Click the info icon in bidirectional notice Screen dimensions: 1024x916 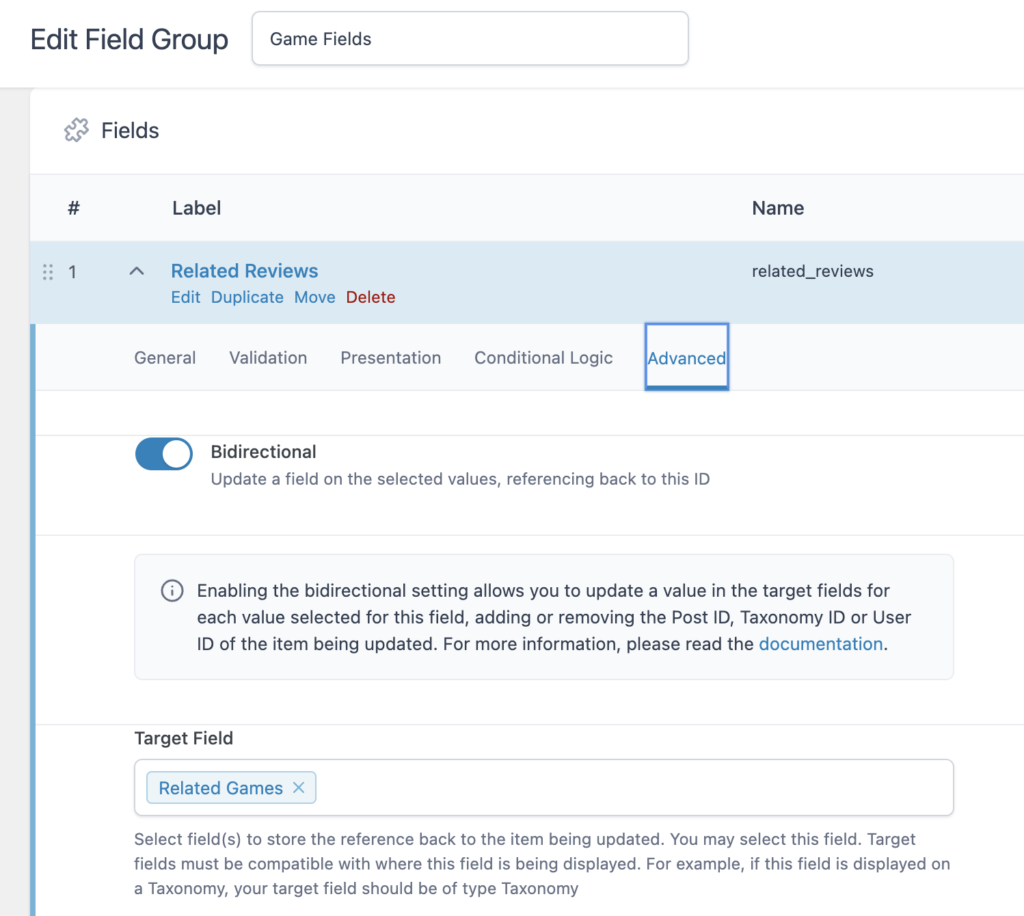pyautogui.click(x=172, y=590)
